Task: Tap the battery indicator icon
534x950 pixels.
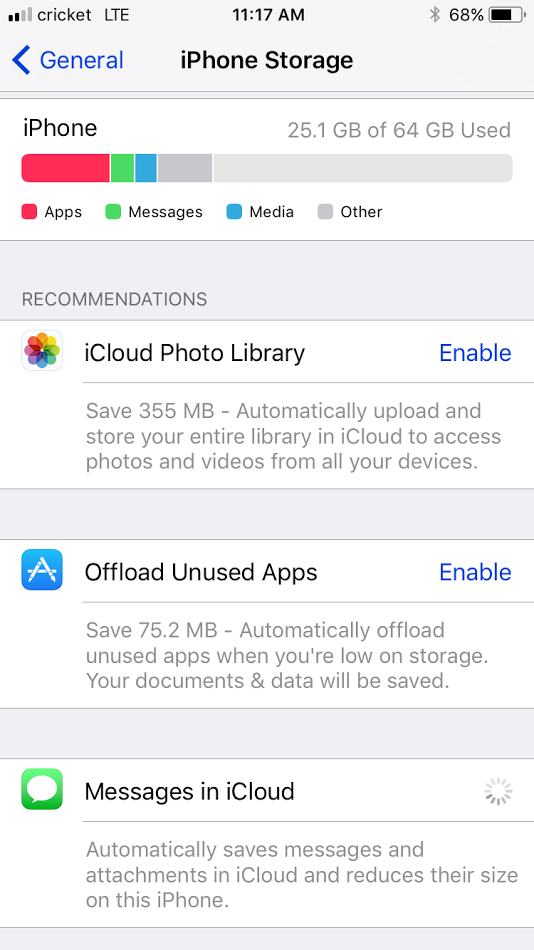Action: [x=508, y=15]
